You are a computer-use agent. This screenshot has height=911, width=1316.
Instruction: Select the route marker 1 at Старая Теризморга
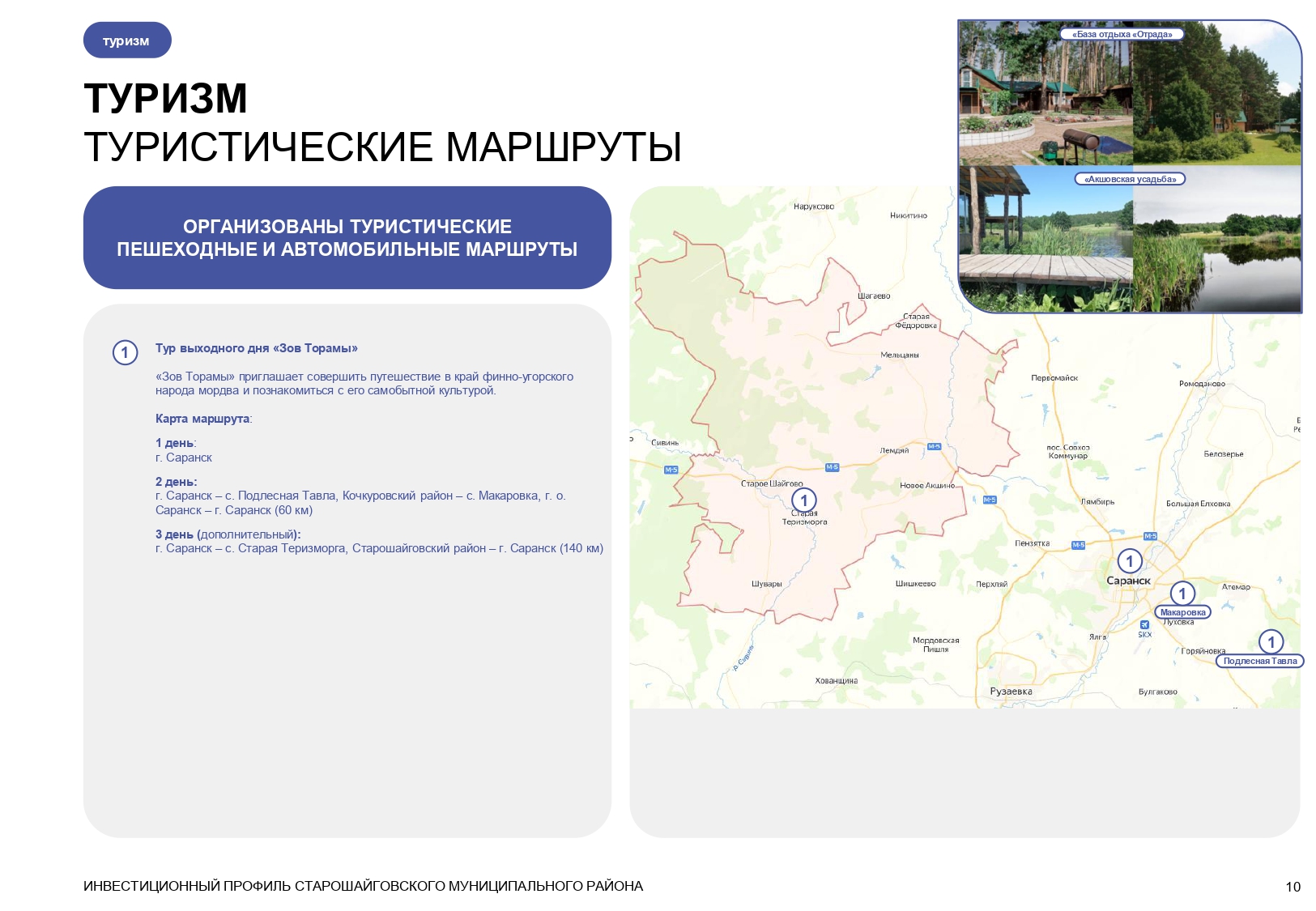[804, 500]
